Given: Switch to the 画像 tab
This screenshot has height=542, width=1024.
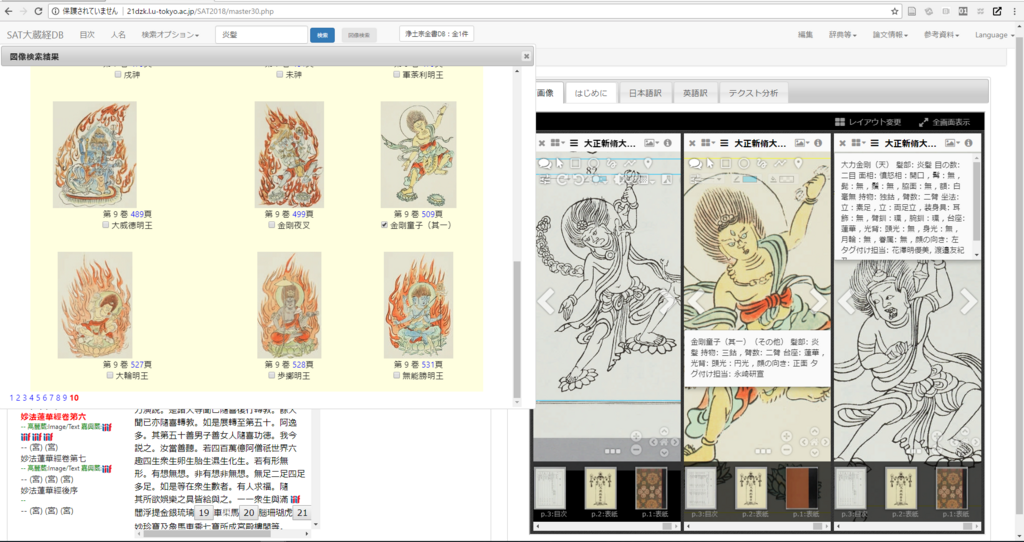Looking at the screenshot, I should [546, 93].
